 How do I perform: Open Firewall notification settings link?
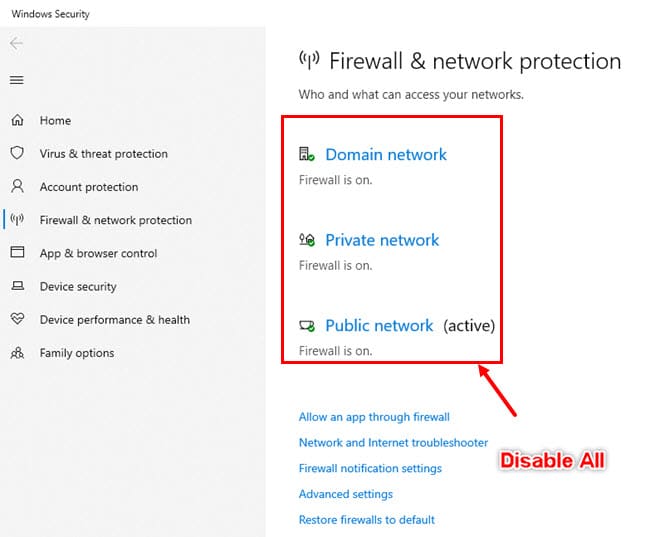[x=370, y=468]
